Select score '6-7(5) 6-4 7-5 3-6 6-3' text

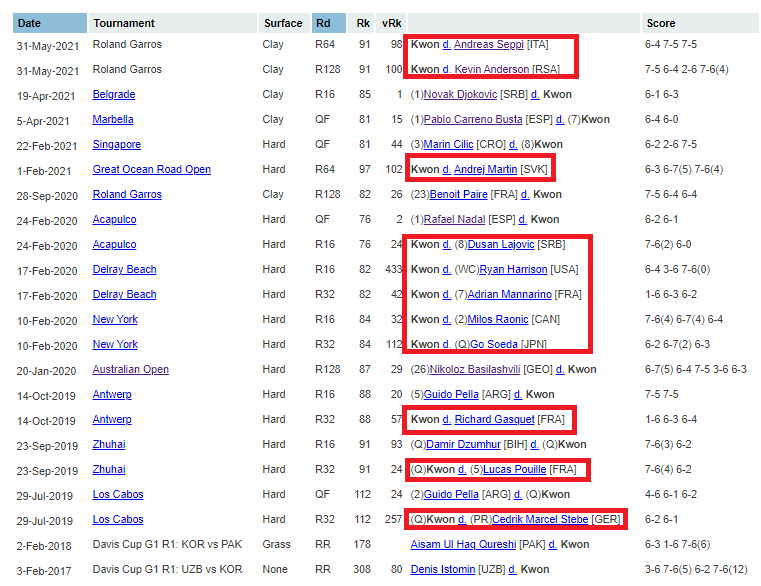pos(695,369)
